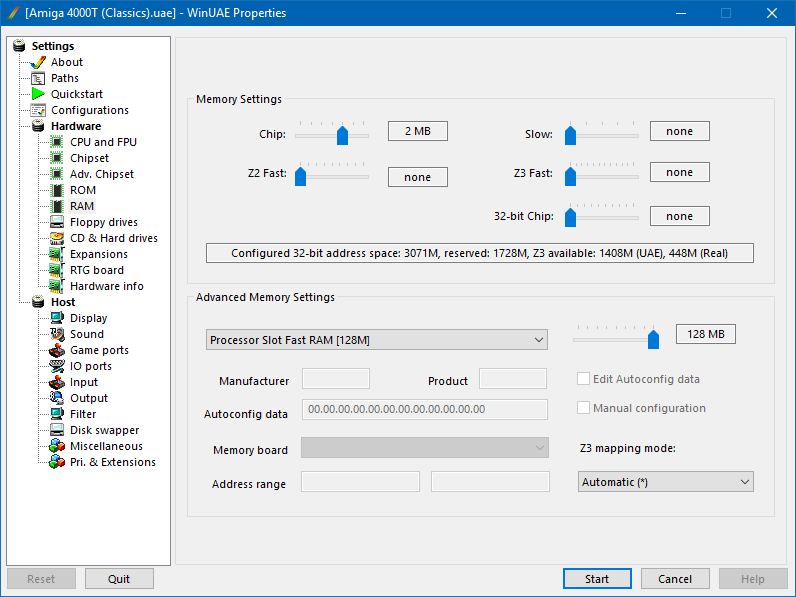The image size is (796, 597).
Task: Open the Processor Slot Fast RAM dropdown
Action: click(376, 340)
